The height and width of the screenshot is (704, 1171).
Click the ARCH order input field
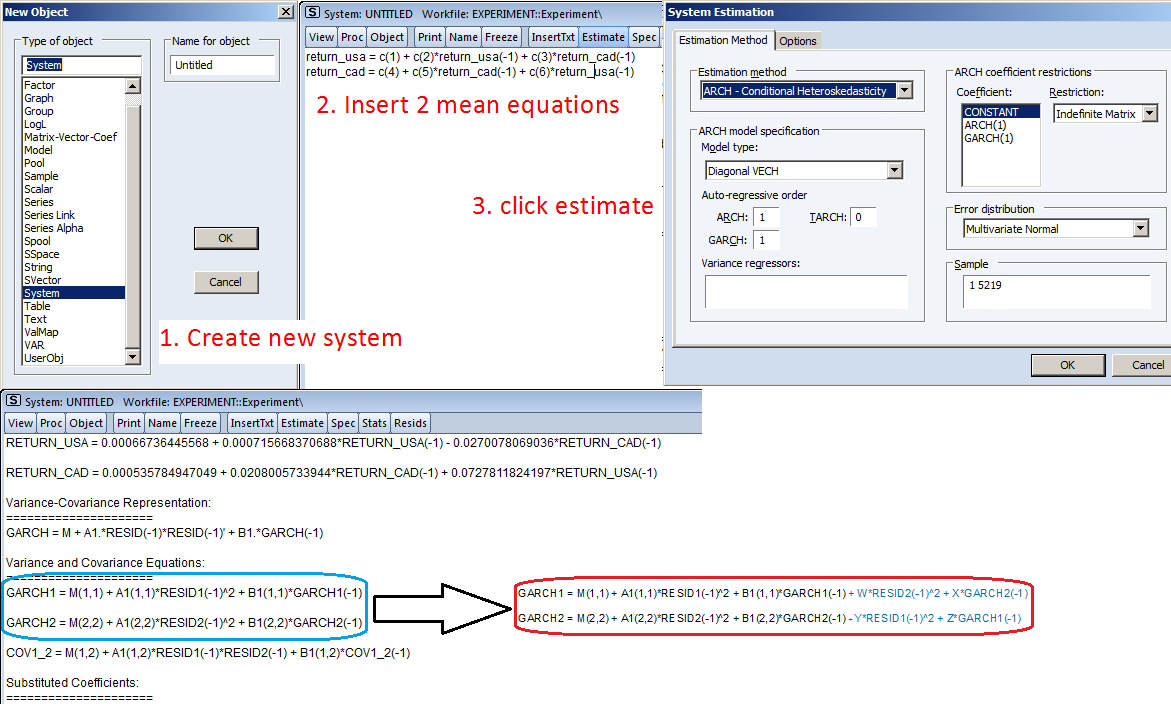pyautogui.click(x=766, y=217)
